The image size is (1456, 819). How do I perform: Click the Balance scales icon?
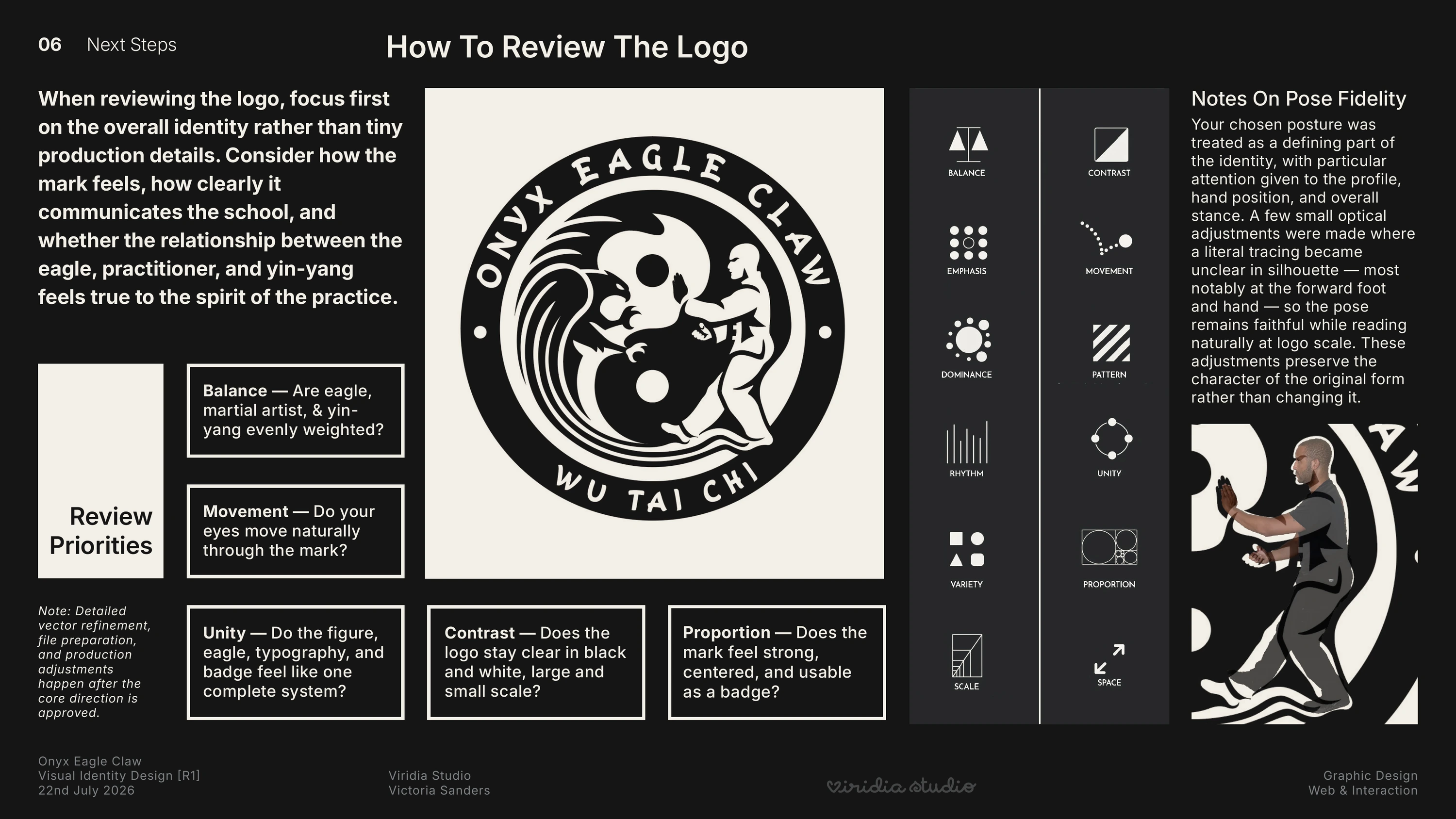968,144
